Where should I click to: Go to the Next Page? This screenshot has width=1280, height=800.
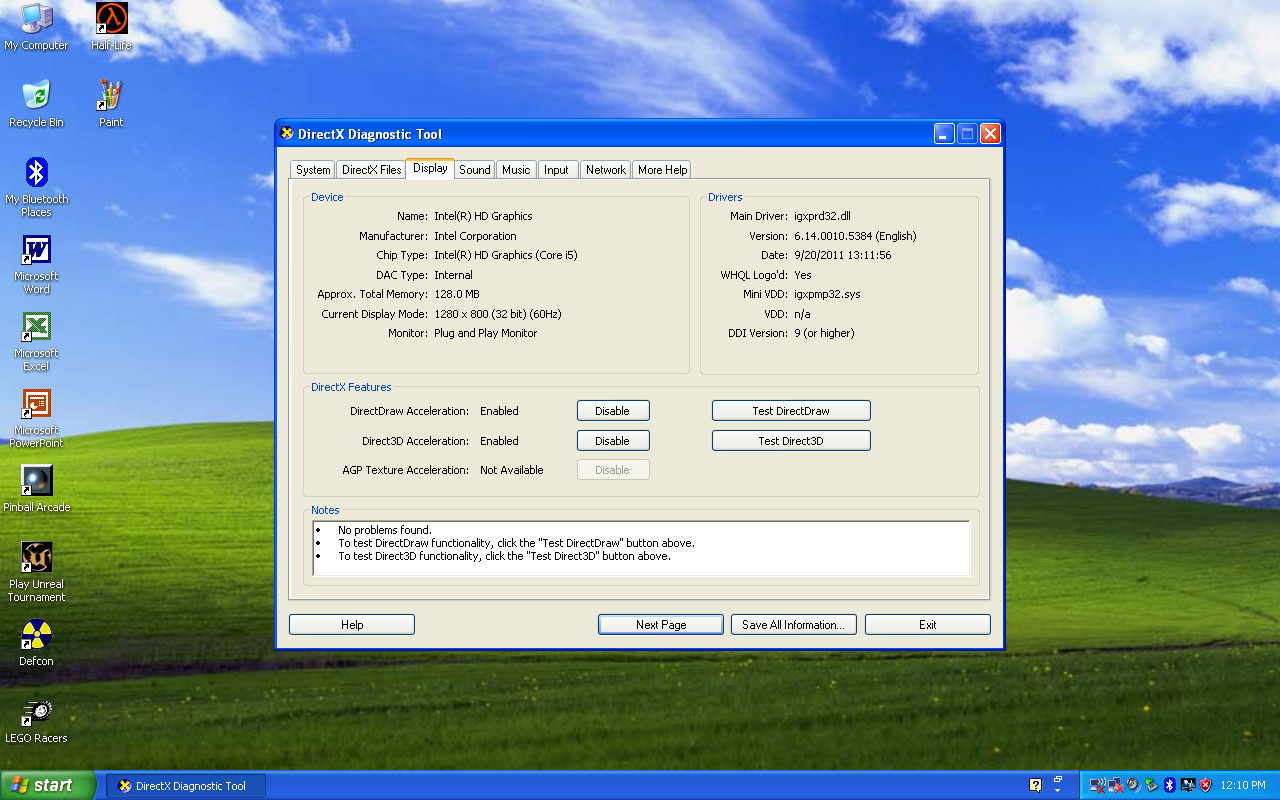pyautogui.click(x=661, y=625)
